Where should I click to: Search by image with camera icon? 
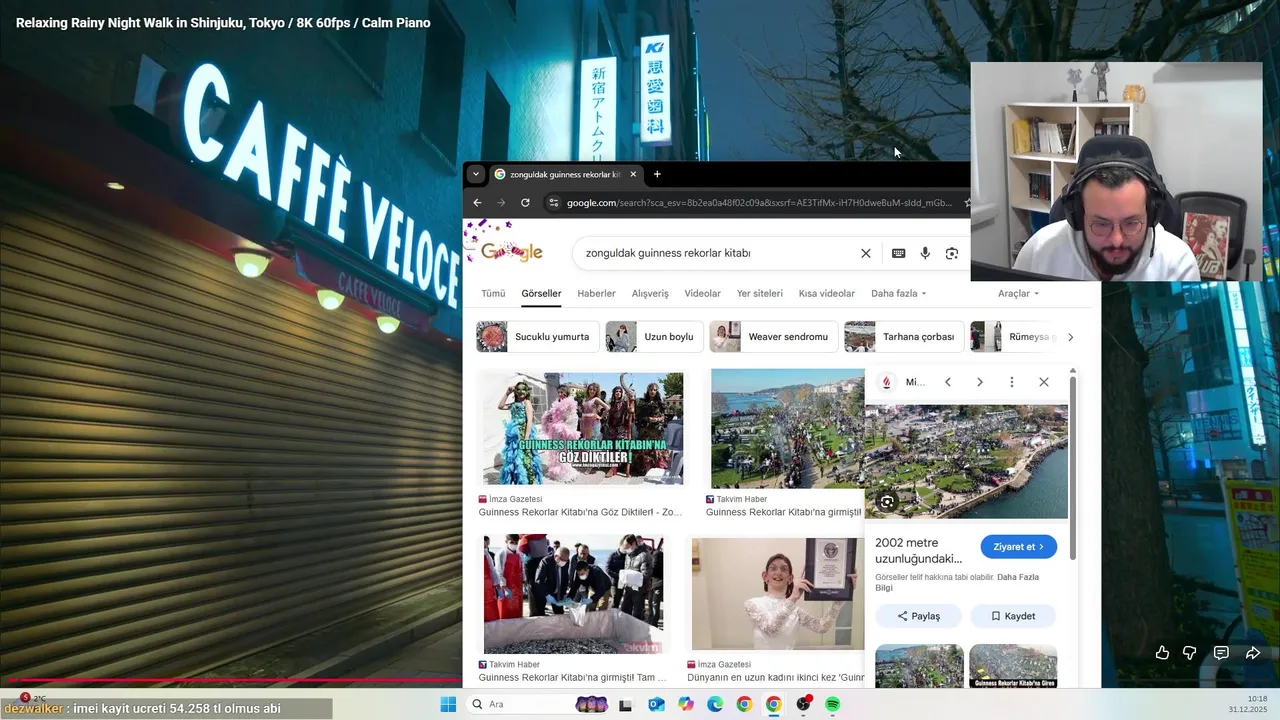coord(952,253)
